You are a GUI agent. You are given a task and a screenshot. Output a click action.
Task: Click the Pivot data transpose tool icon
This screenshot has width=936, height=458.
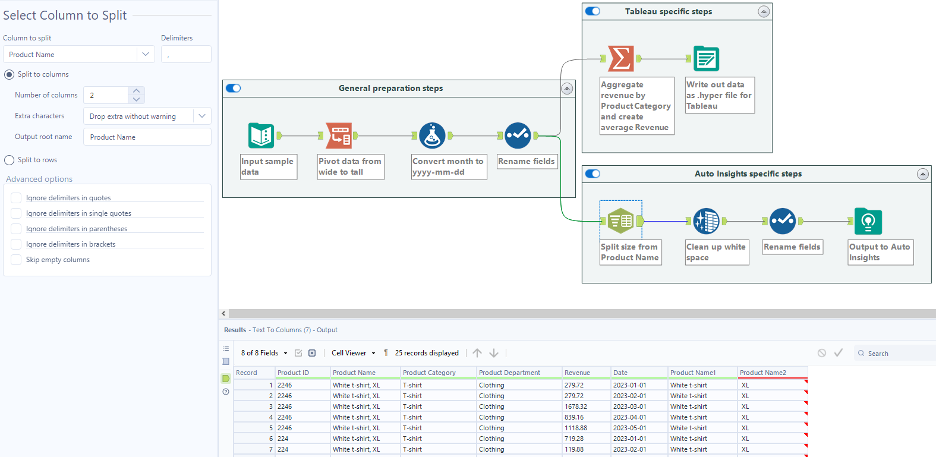pos(339,135)
